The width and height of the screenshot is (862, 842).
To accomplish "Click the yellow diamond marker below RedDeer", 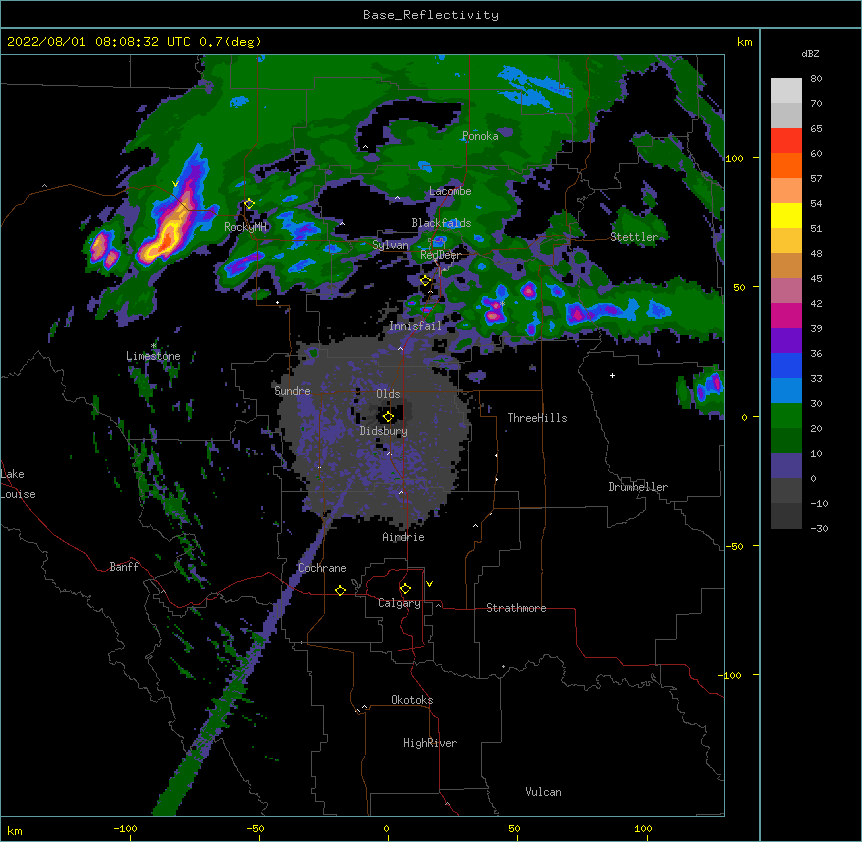I will 425,281.
